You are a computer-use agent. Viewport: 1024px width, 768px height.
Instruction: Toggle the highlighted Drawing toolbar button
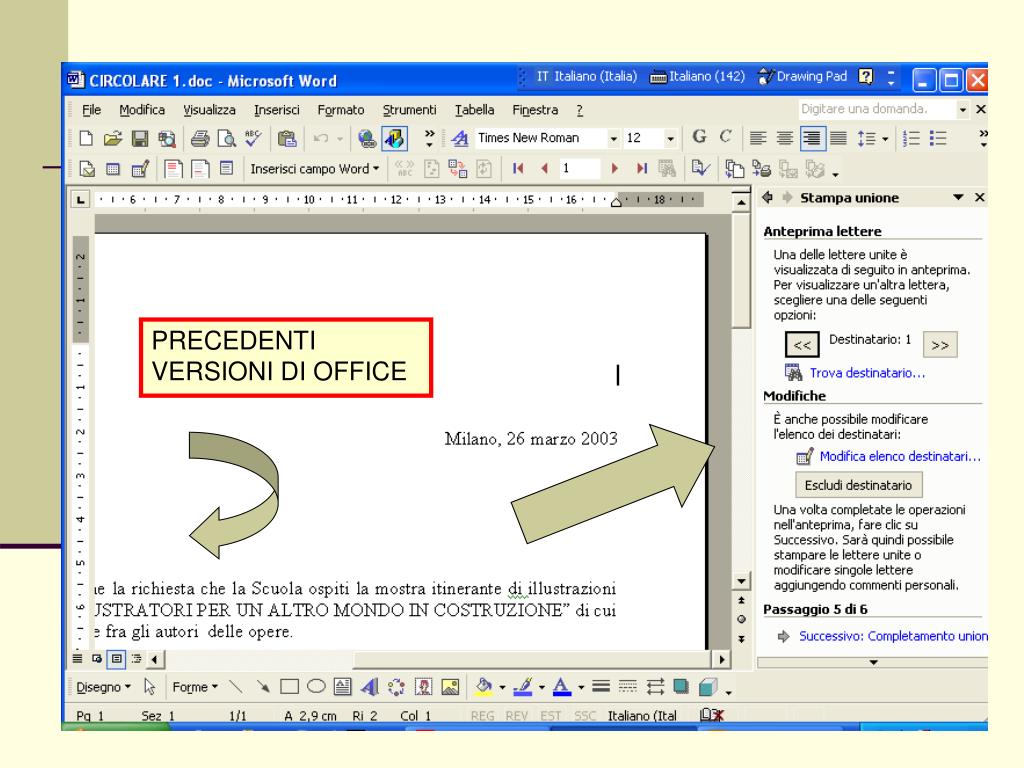point(394,138)
